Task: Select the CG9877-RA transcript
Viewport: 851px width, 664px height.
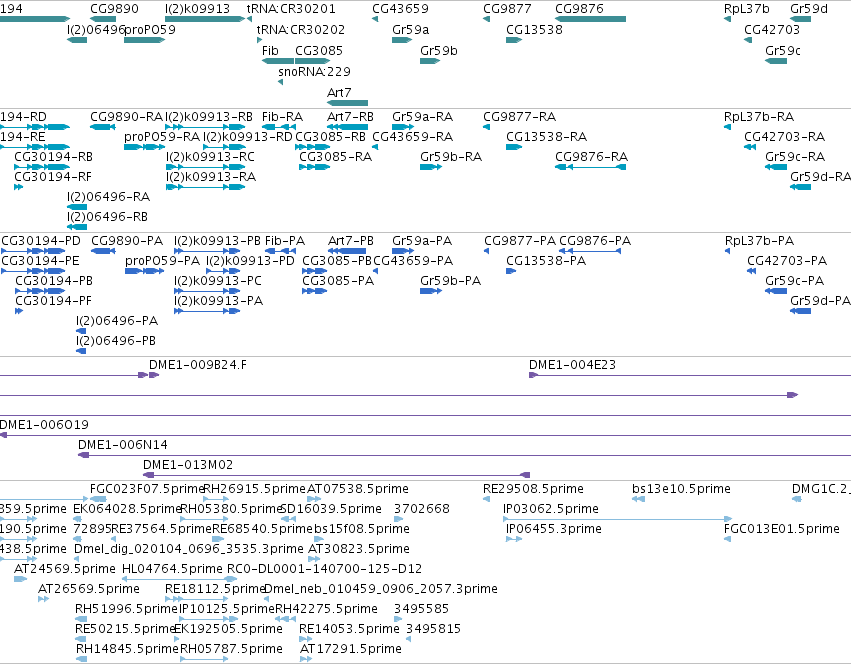Action: (486, 127)
